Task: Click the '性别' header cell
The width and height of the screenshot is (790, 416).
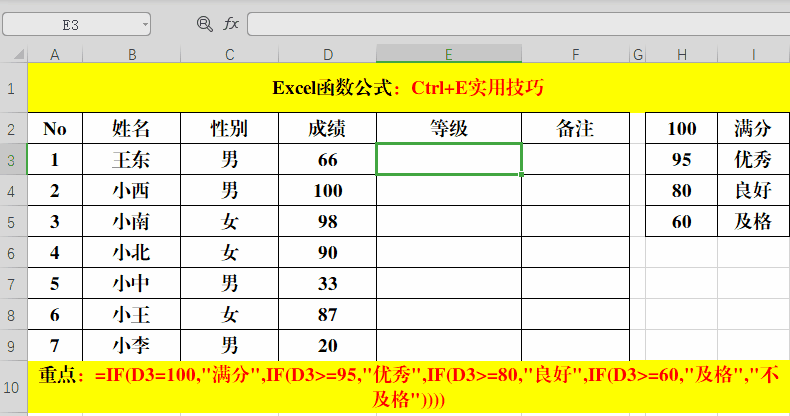Action: 229,128
